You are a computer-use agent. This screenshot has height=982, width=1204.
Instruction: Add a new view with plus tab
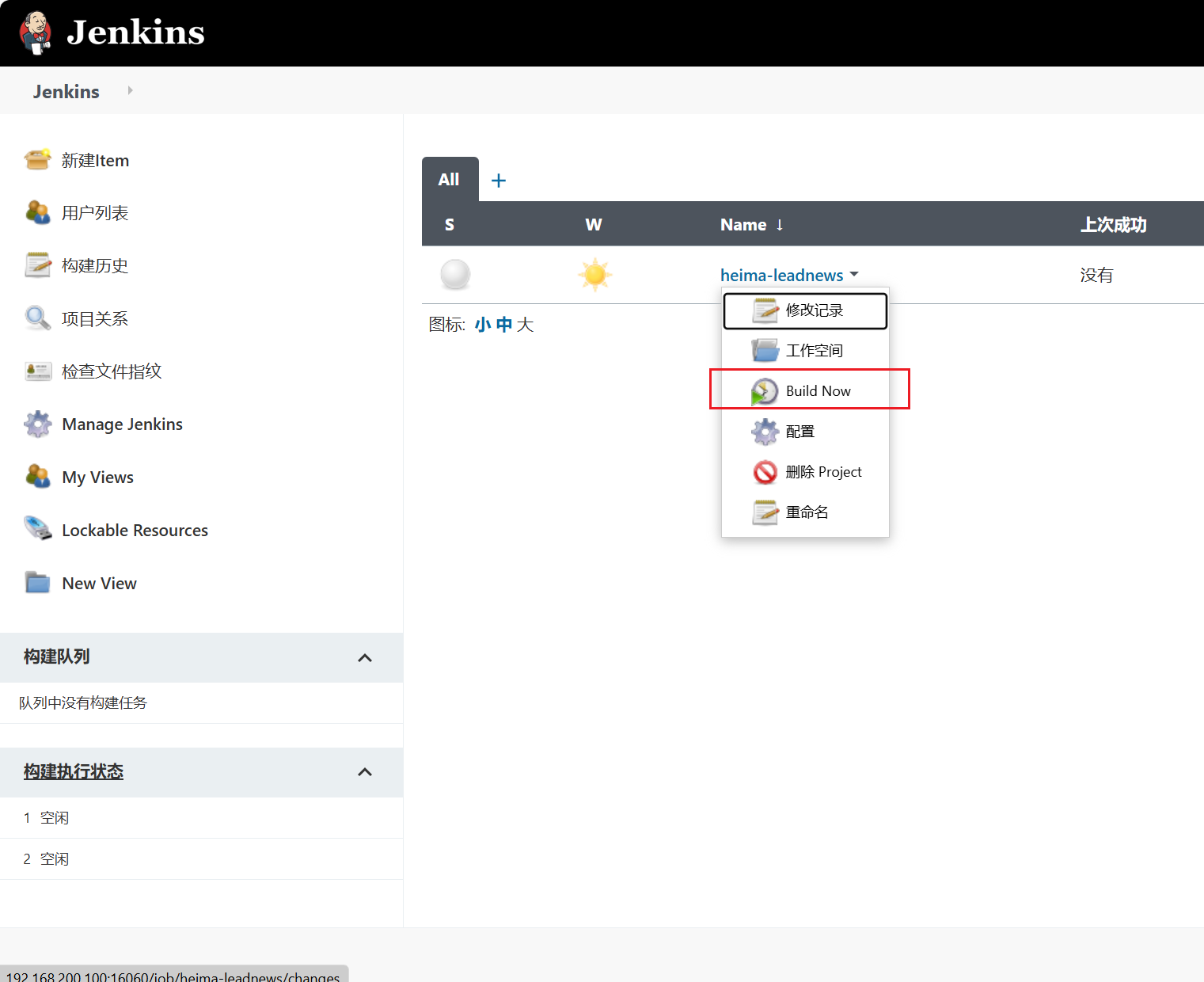pyautogui.click(x=499, y=181)
